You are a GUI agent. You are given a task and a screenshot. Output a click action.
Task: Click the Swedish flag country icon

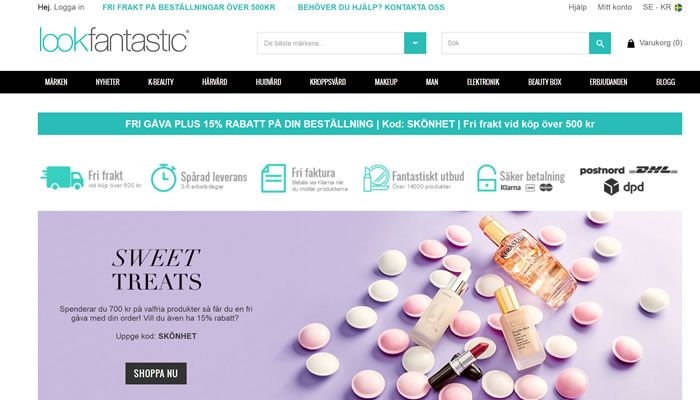coord(678,8)
